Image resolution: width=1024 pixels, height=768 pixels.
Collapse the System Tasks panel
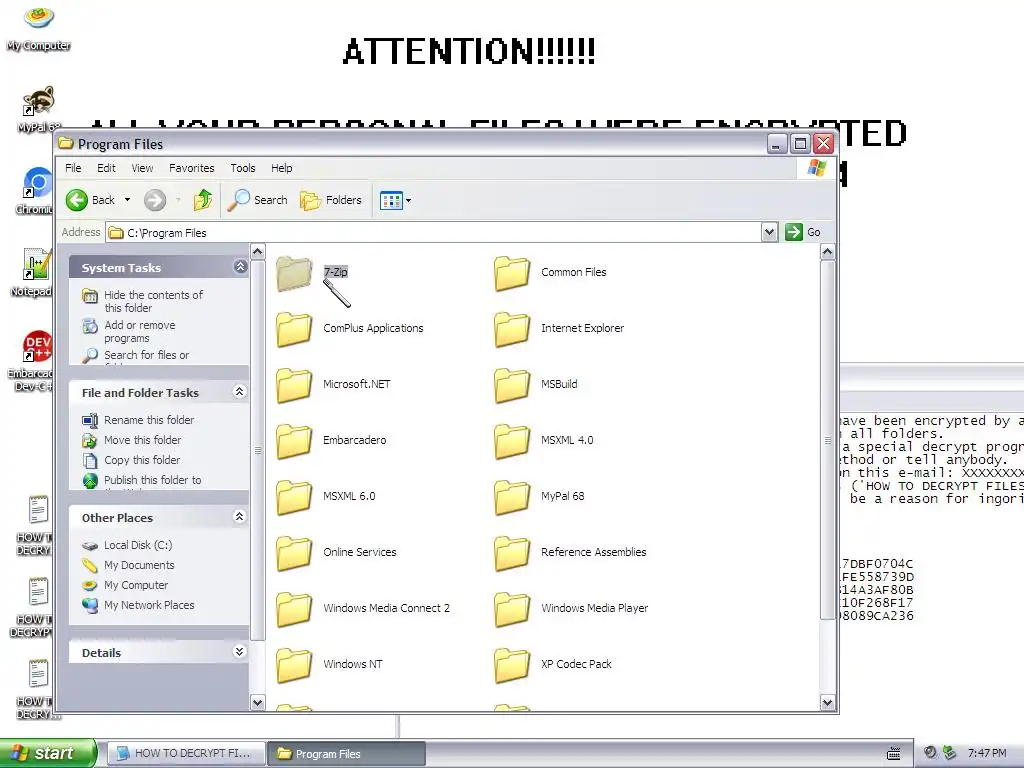coord(240,266)
